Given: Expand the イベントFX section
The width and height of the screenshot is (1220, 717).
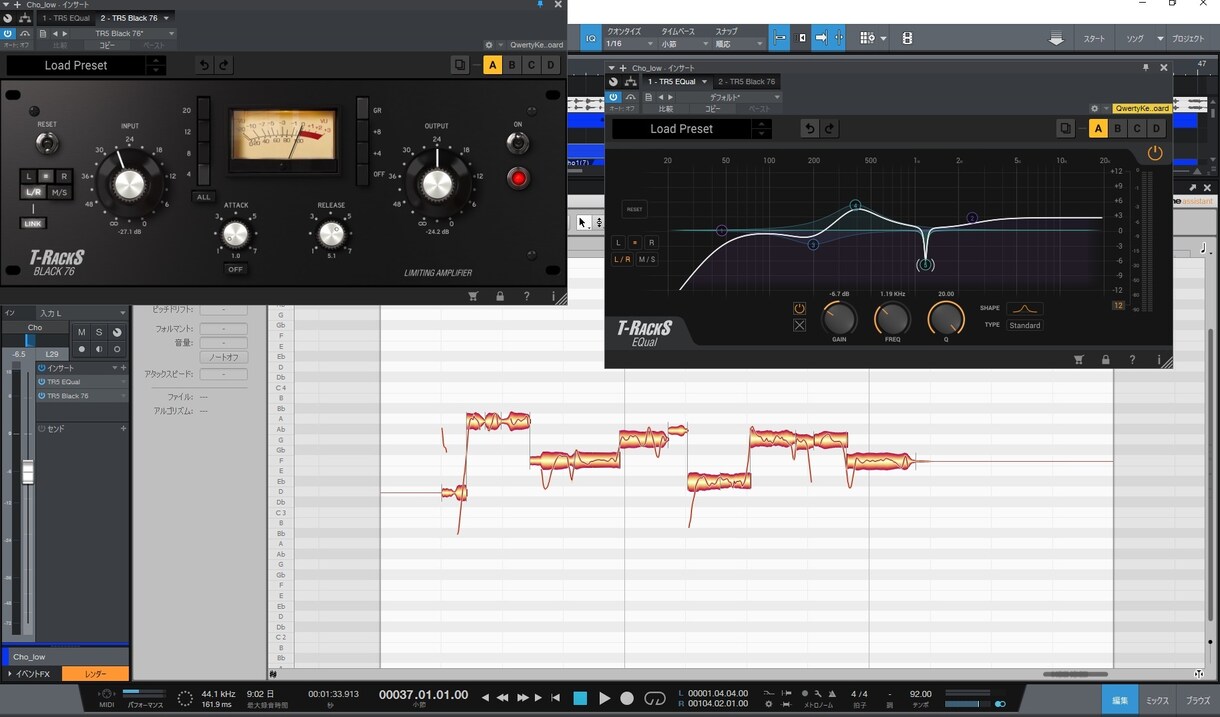Looking at the screenshot, I should (x=30, y=674).
